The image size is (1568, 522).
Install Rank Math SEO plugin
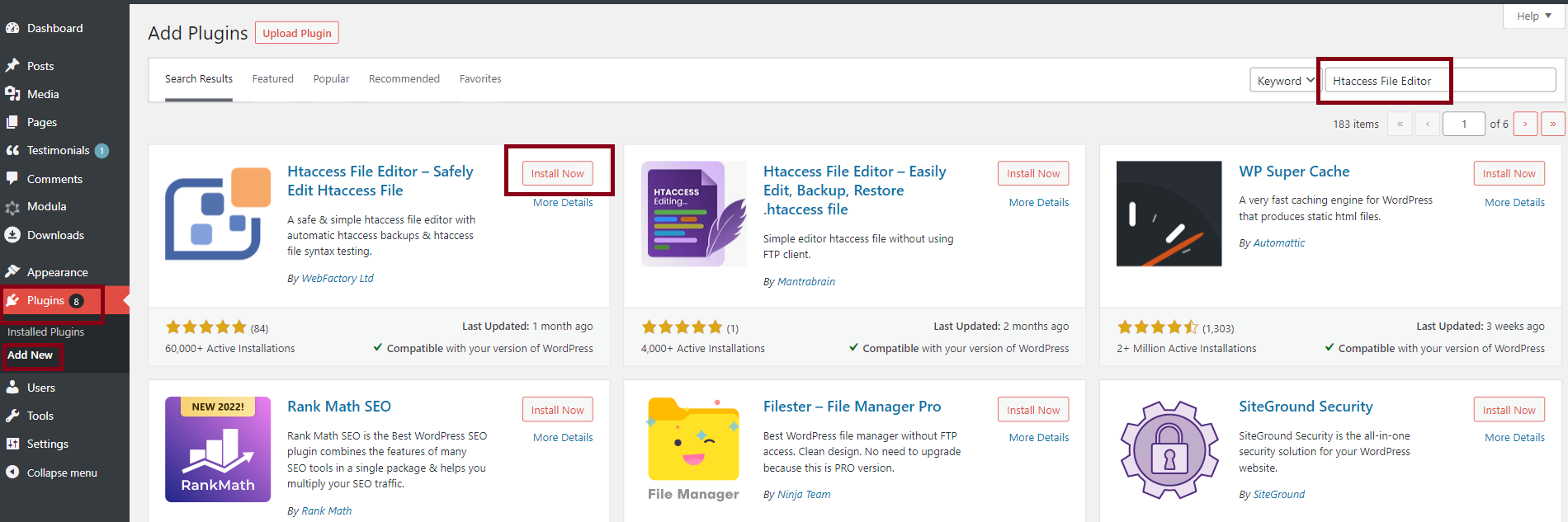(x=558, y=410)
